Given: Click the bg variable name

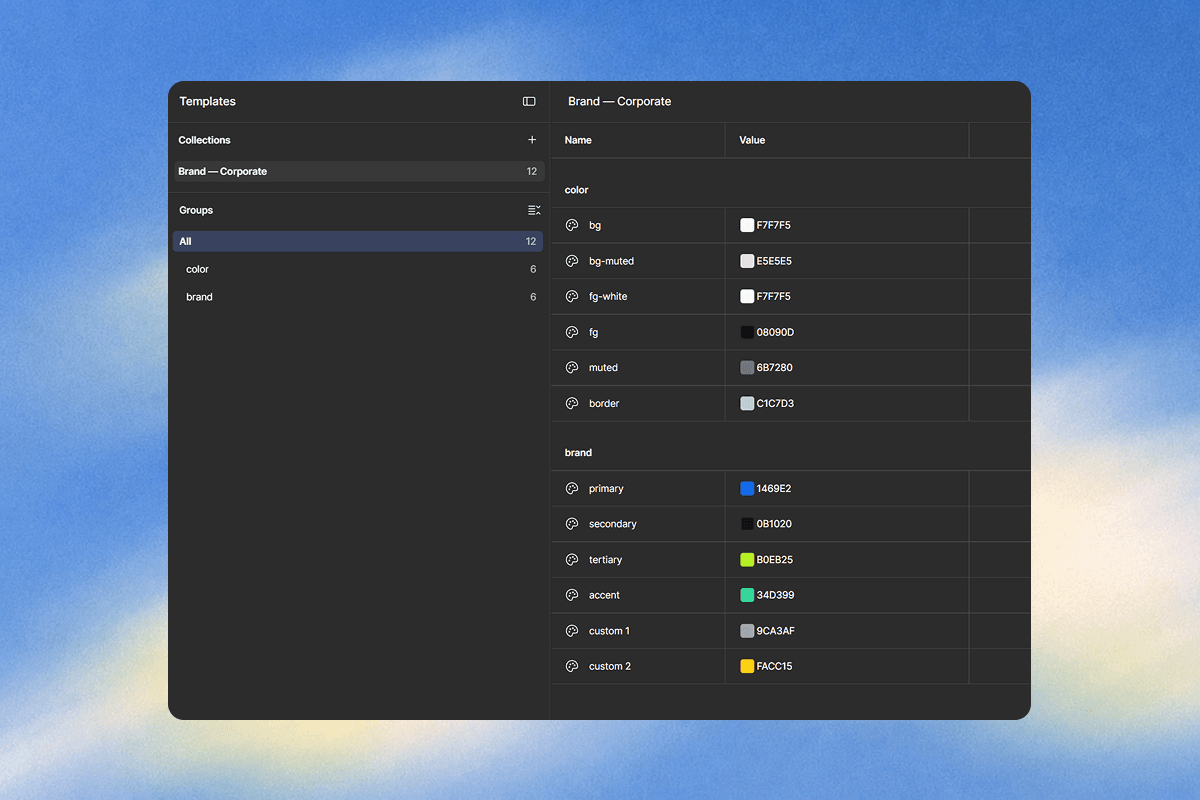Looking at the screenshot, I should [595, 225].
